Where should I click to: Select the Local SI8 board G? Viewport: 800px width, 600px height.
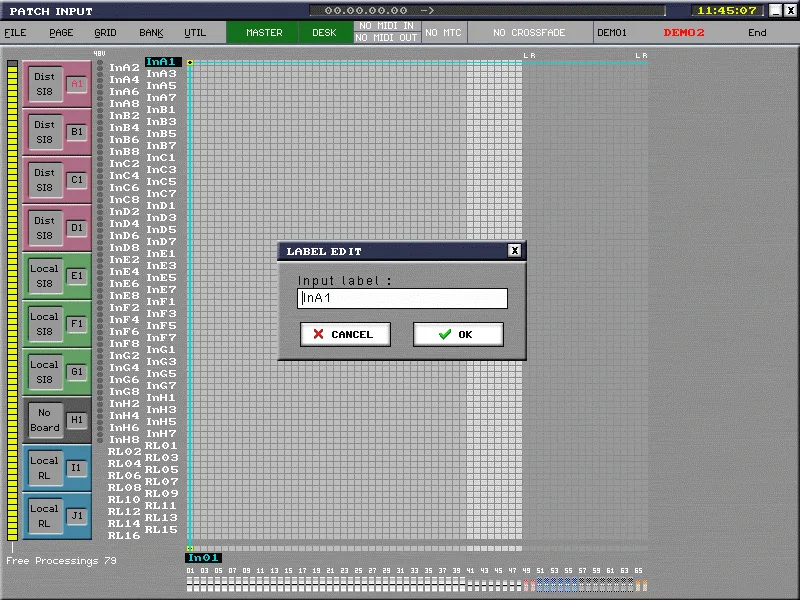click(x=44, y=372)
